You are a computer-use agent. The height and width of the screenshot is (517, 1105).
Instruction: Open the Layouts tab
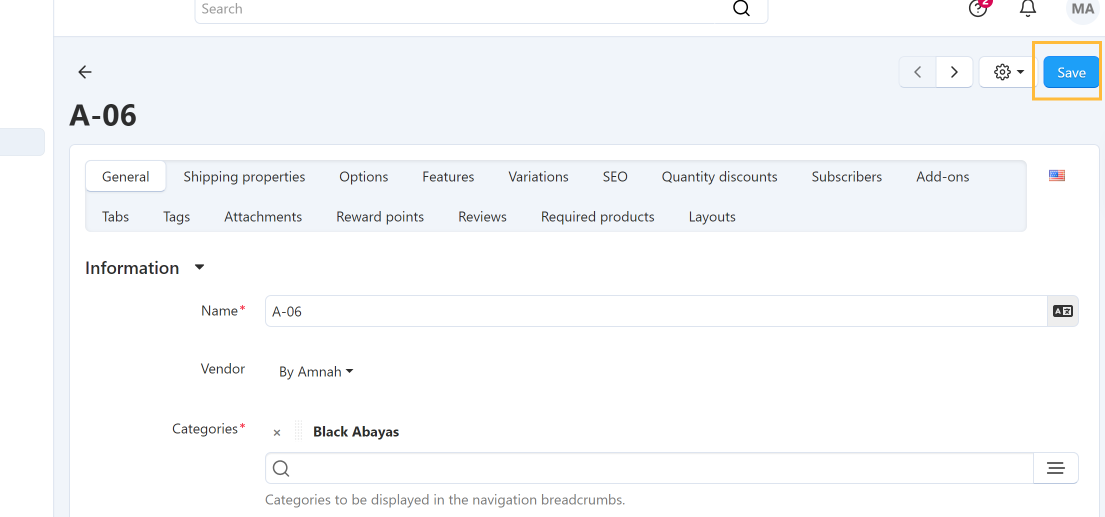712,217
